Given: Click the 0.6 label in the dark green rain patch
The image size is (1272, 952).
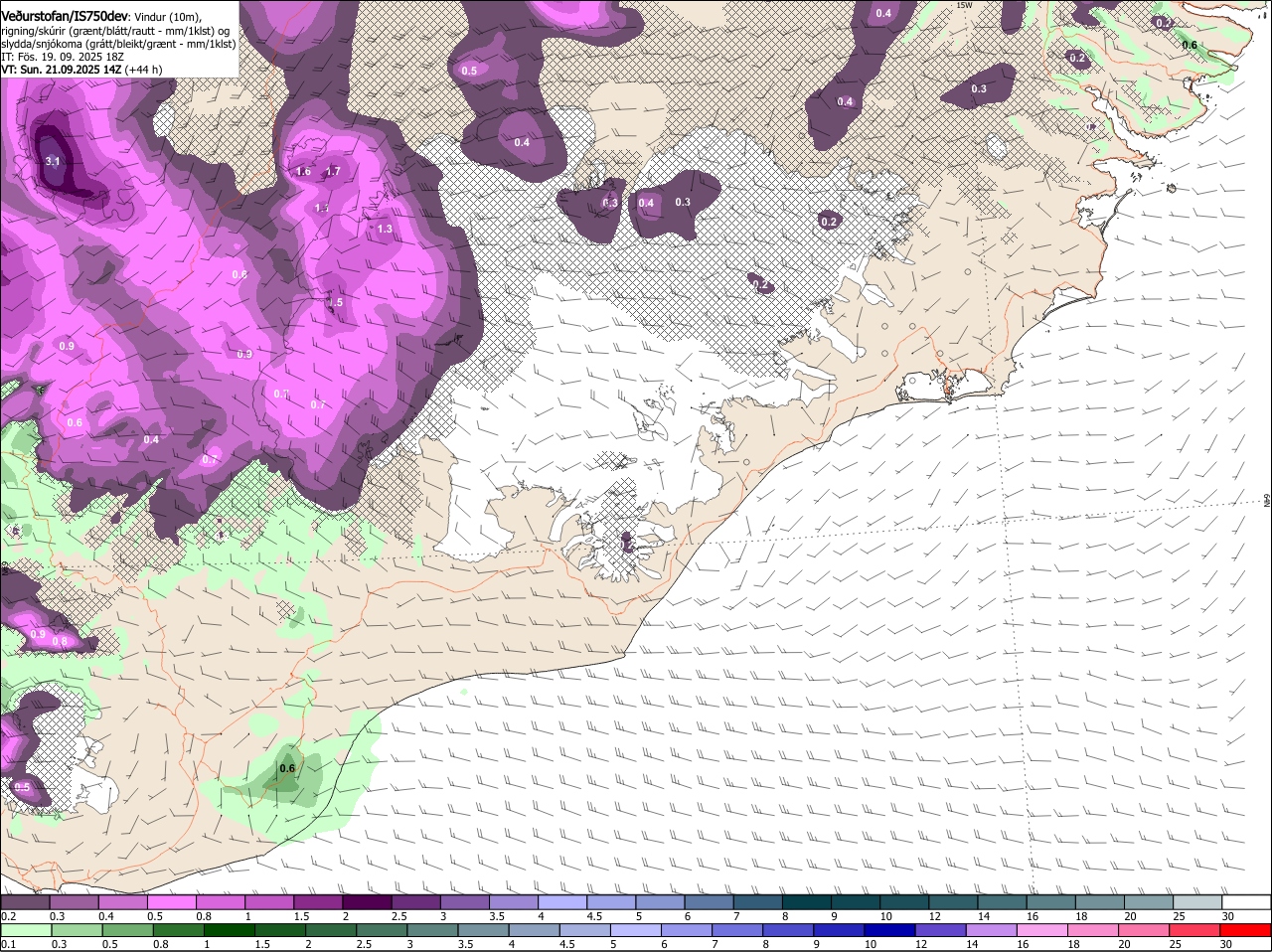Looking at the screenshot, I should coord(287,768).
